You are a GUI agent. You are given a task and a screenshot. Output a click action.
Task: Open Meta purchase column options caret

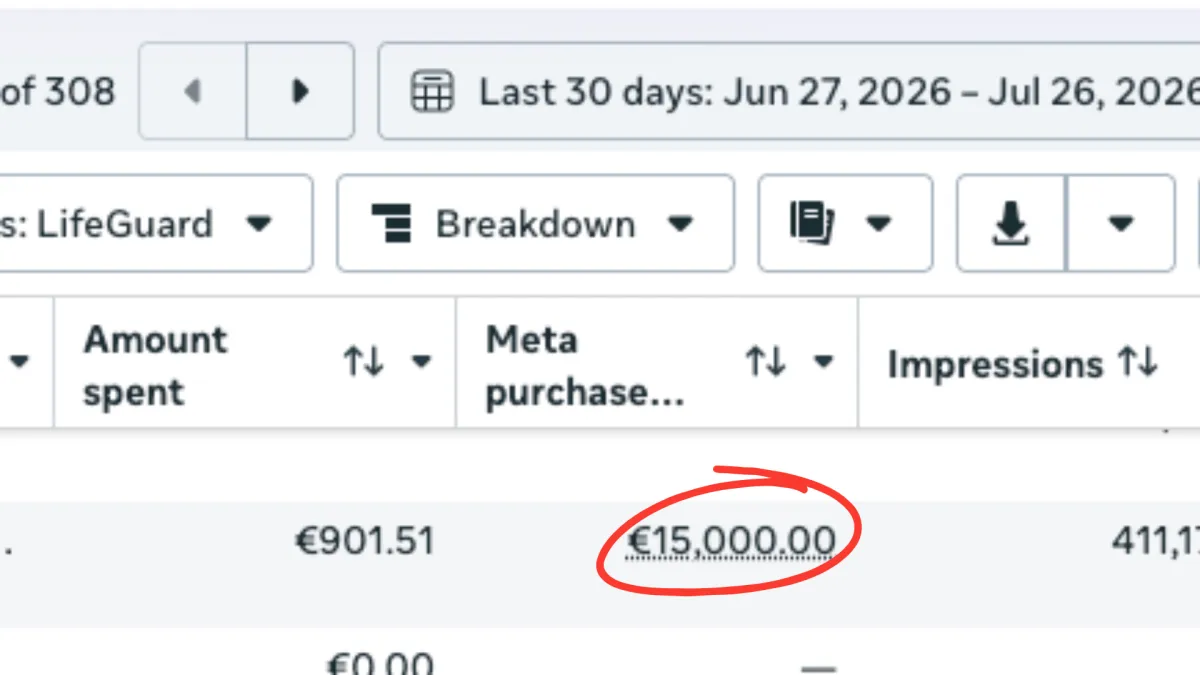pos(824,361)
